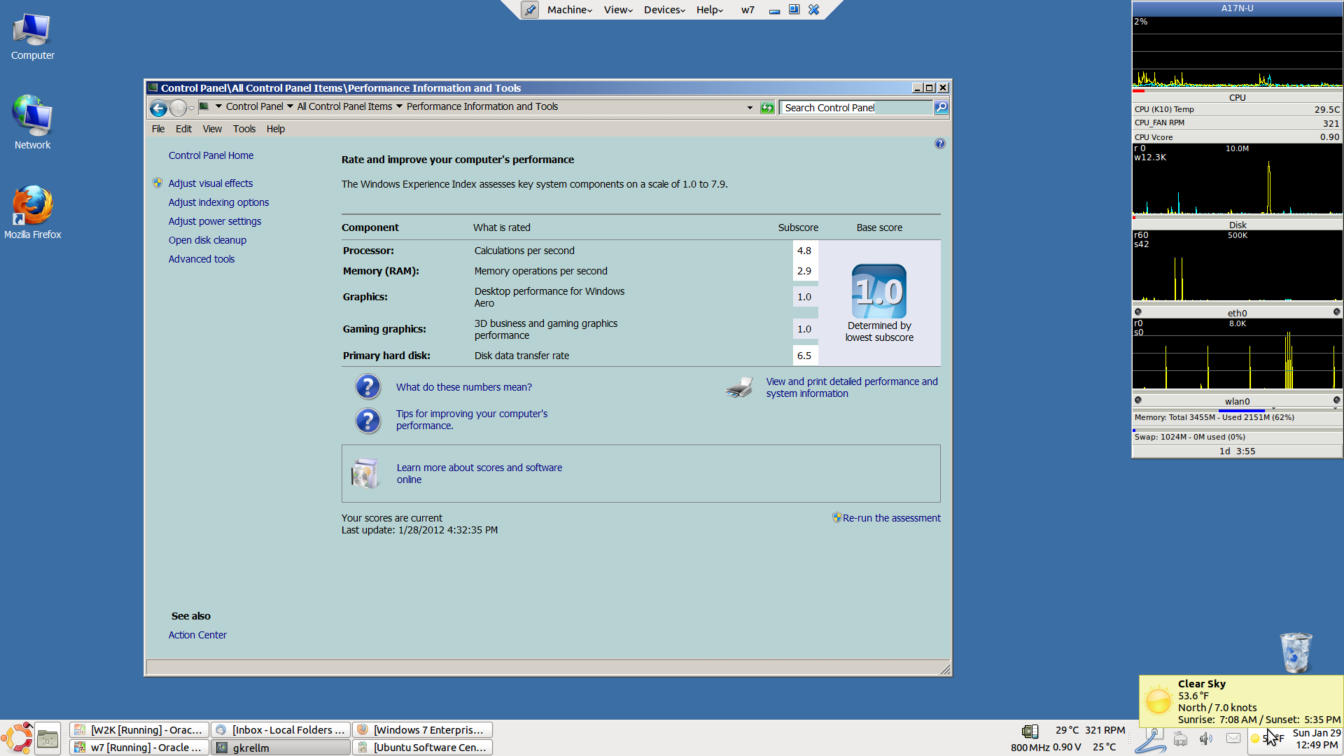Click Learn more about scores and software online
The width and height of the screenshot is (1344, 756).
[479, 474]
